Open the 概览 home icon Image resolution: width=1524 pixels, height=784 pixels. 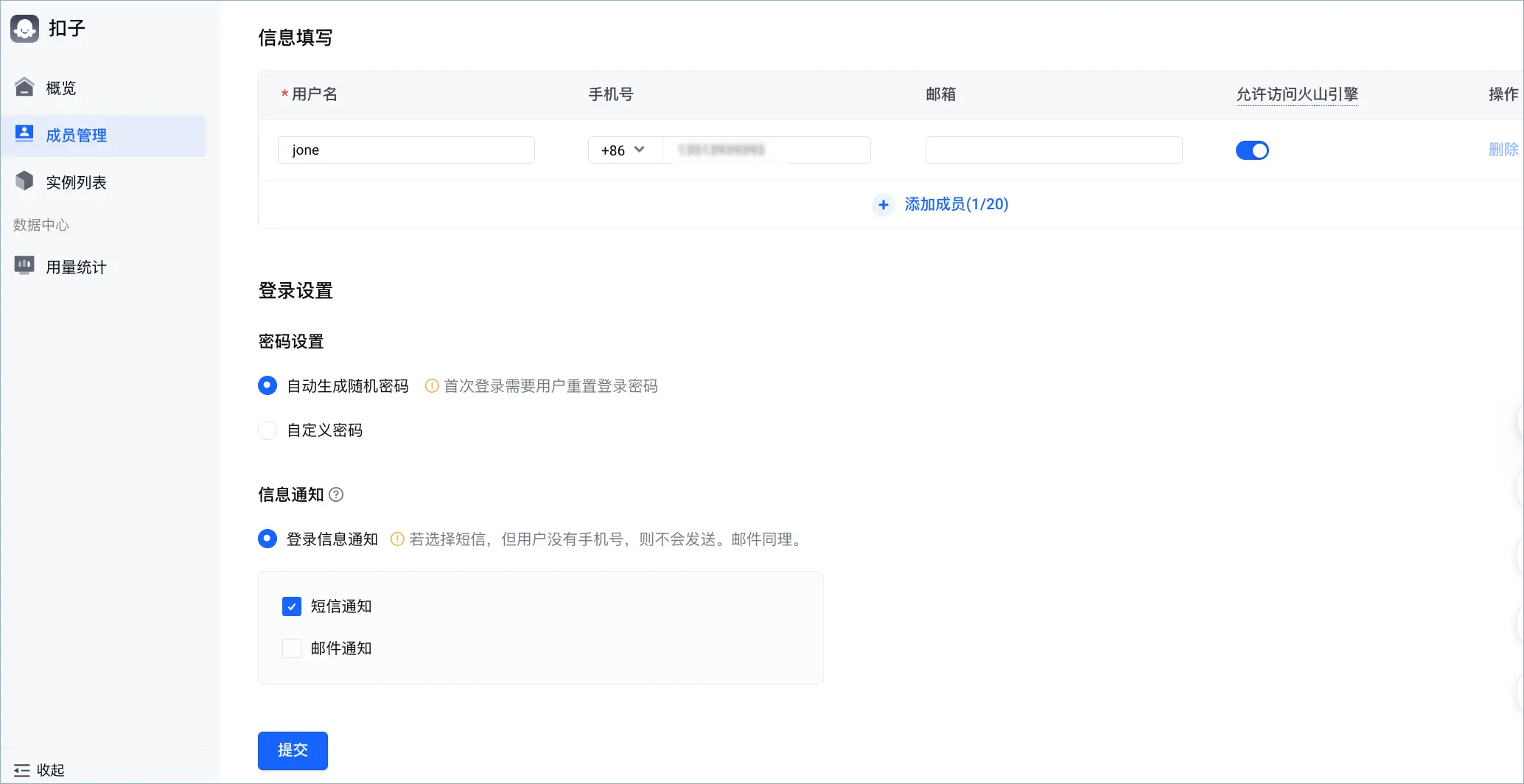[24, 87]
